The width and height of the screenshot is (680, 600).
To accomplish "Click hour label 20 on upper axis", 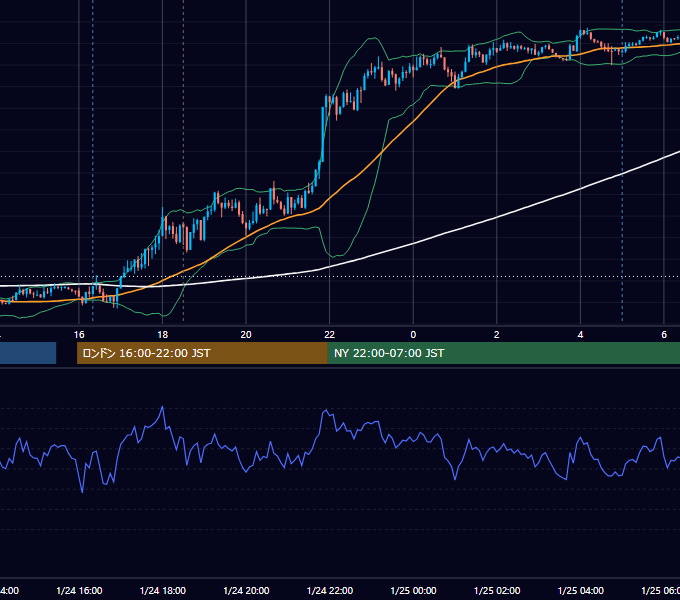I will pos(246,335).
